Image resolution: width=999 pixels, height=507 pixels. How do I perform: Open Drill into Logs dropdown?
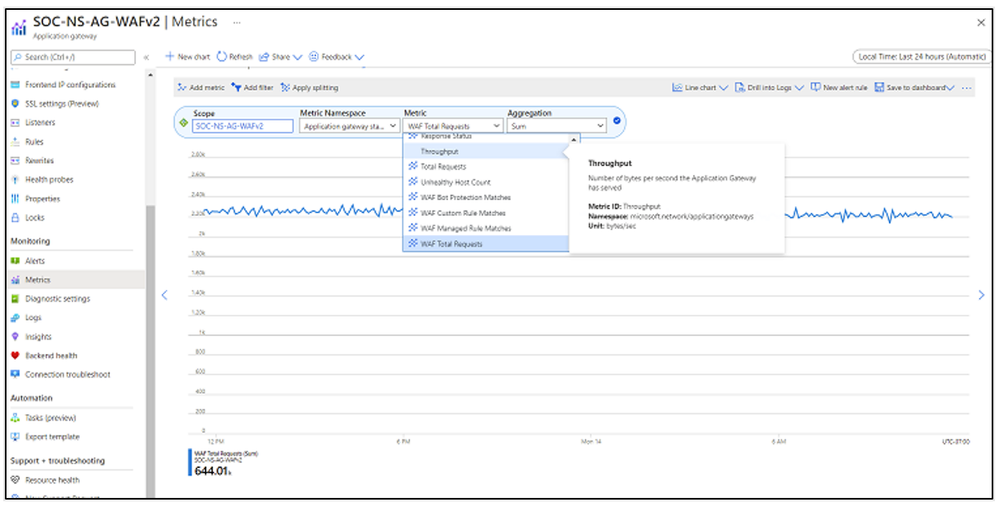tap(769, 88)
